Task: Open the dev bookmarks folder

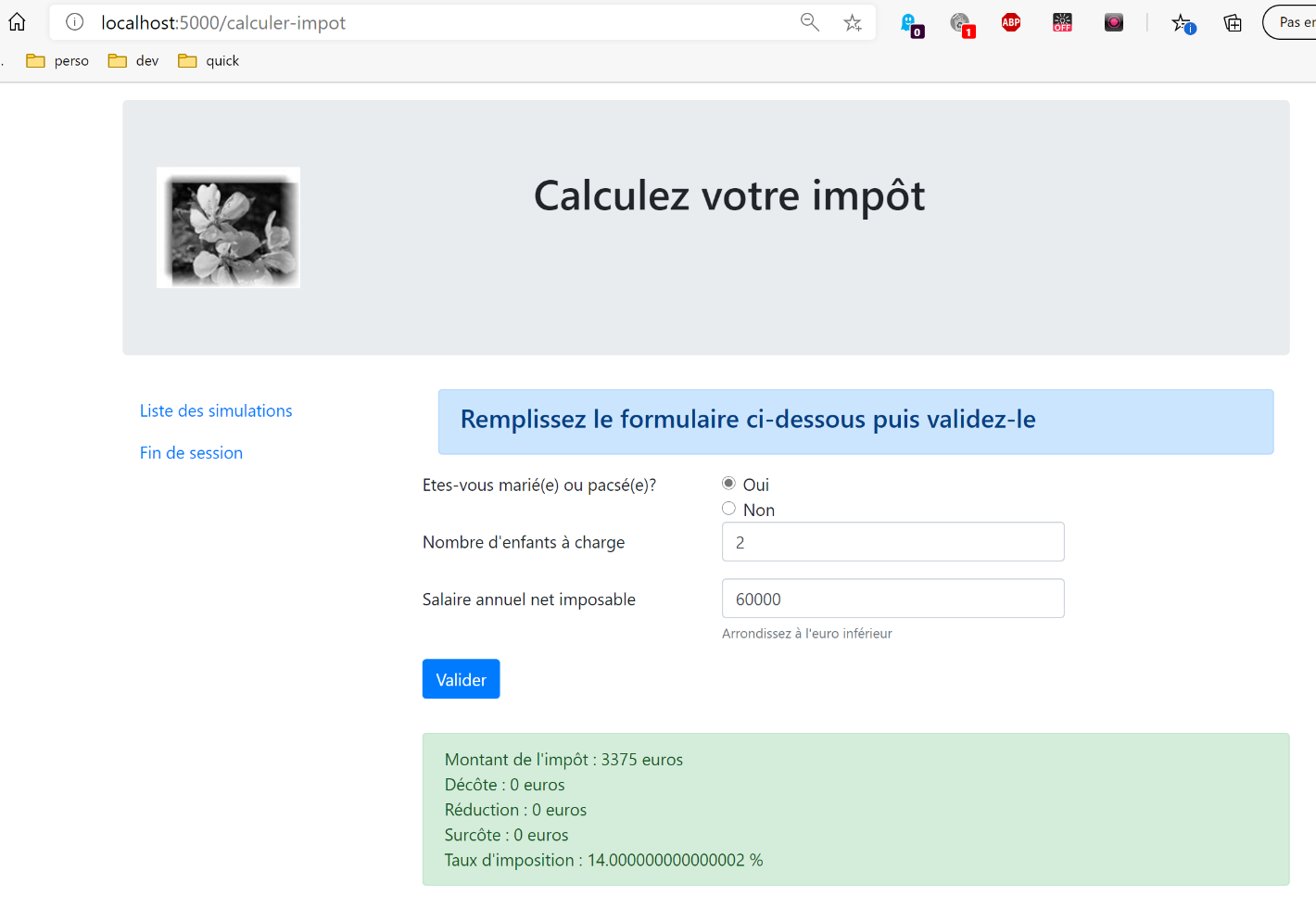Action: point(134,61)
